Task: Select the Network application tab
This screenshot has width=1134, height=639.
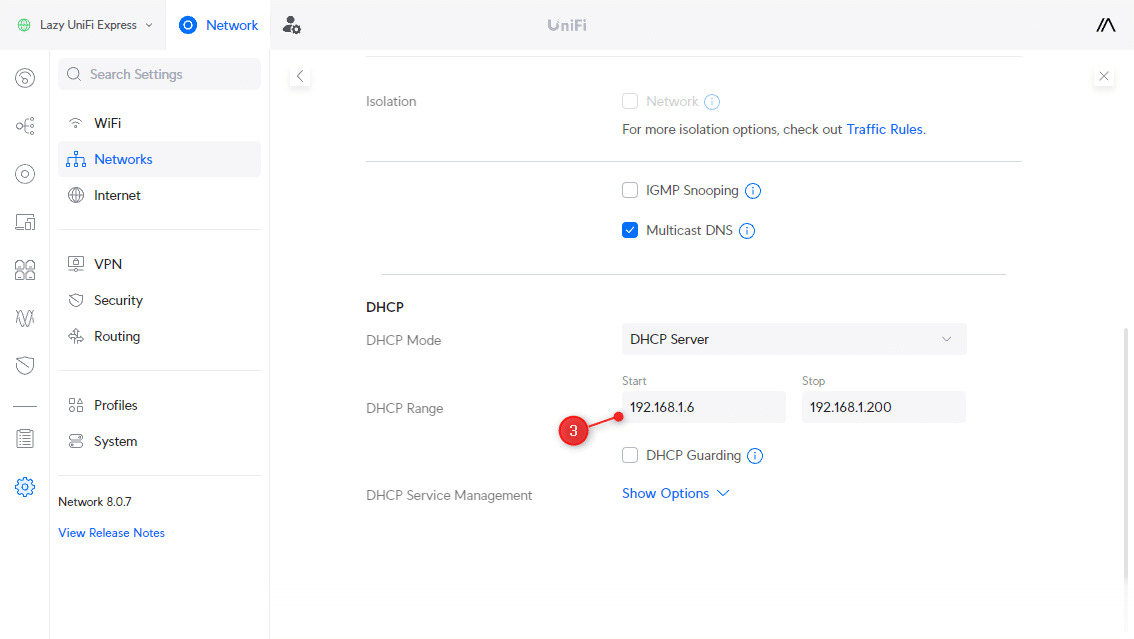Action: (x=218, y=25)
